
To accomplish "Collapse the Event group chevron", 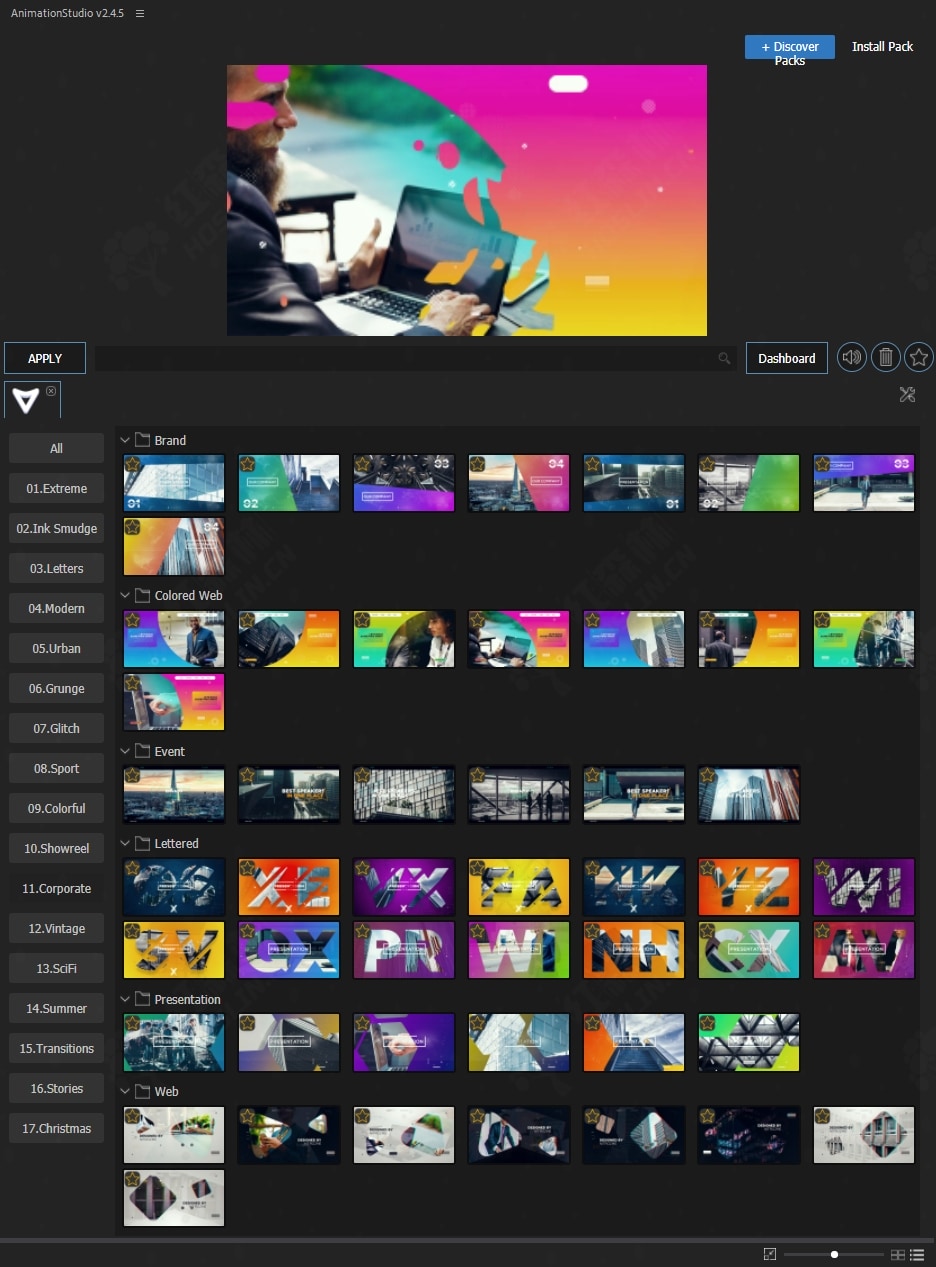I will click(x=125, y=751).
